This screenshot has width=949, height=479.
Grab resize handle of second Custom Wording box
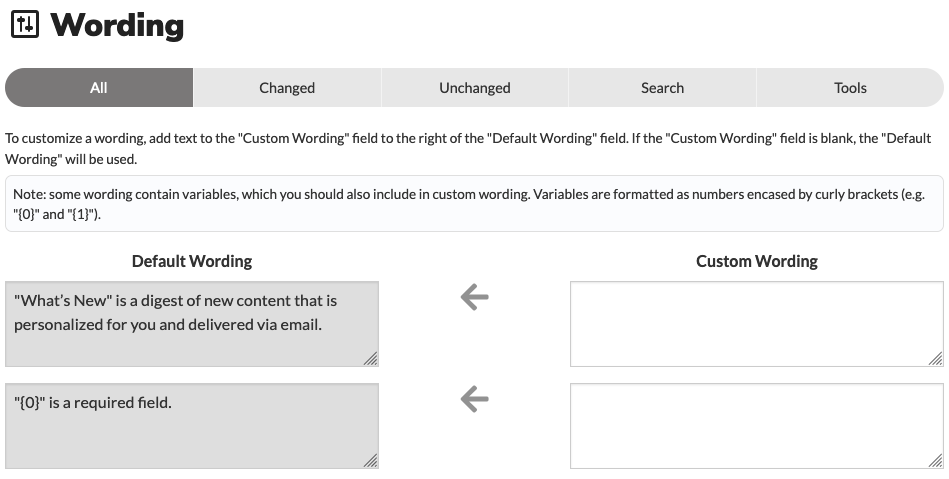tap(936, 461)
